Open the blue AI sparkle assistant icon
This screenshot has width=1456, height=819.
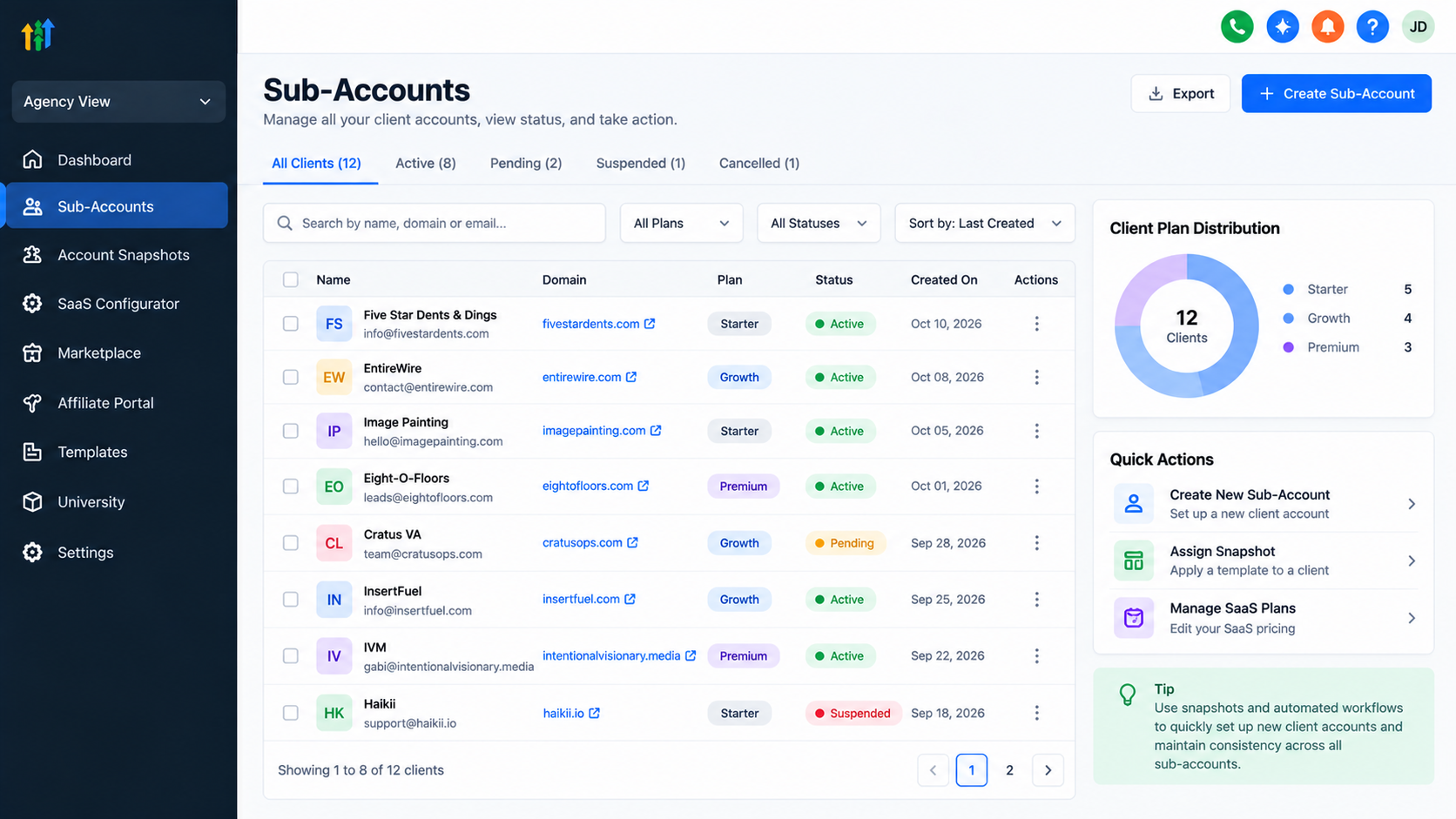tap(1282, 27)
